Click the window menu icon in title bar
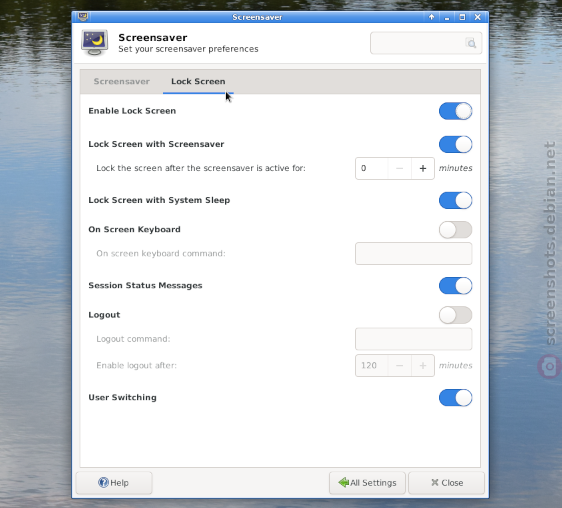The height and width of the screenshot is (508, 562). [x=83, y=16]
